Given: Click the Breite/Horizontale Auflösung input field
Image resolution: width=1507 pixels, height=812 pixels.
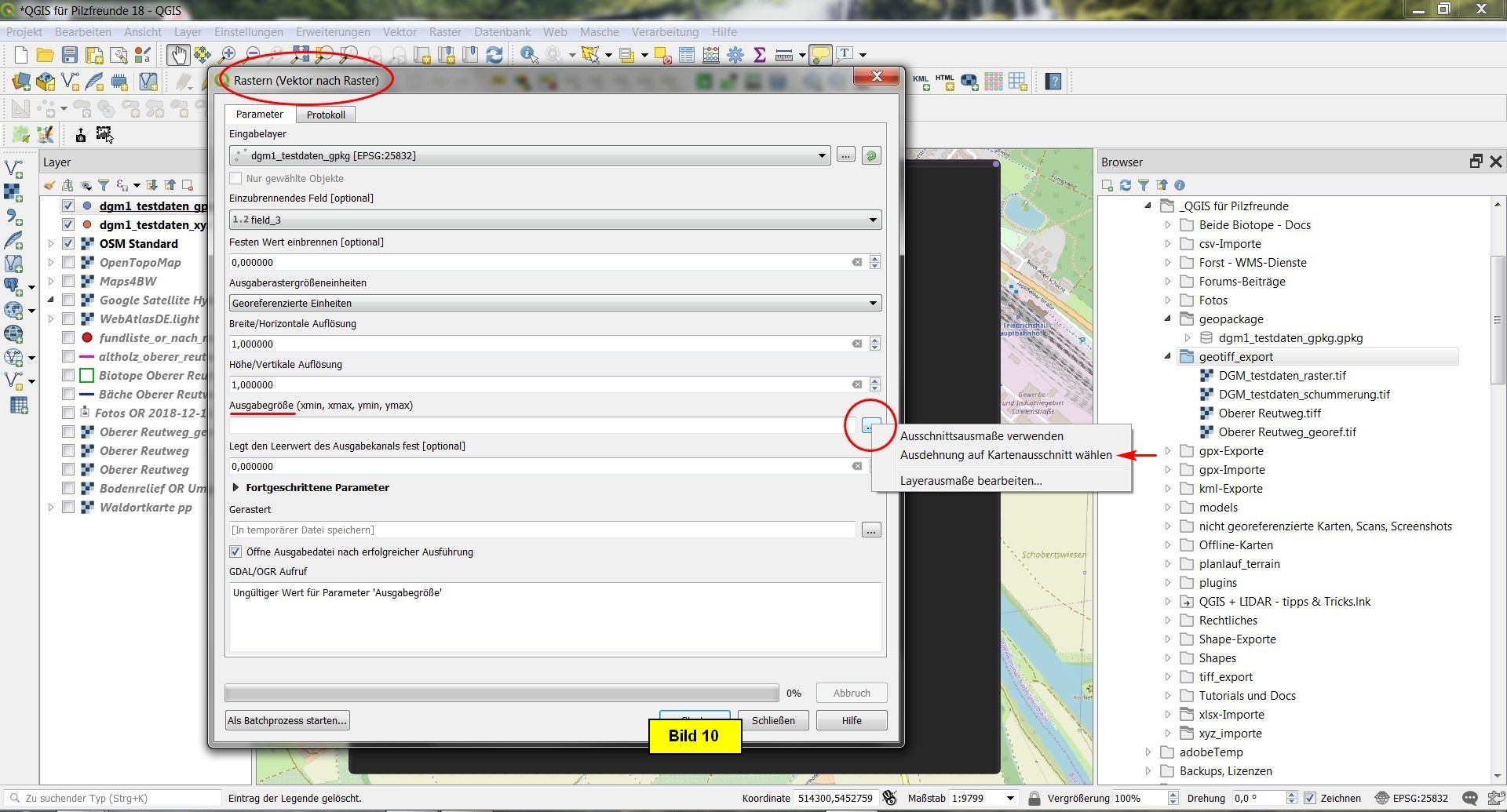Looking at the screenshot, I should [x=538, y=344].
